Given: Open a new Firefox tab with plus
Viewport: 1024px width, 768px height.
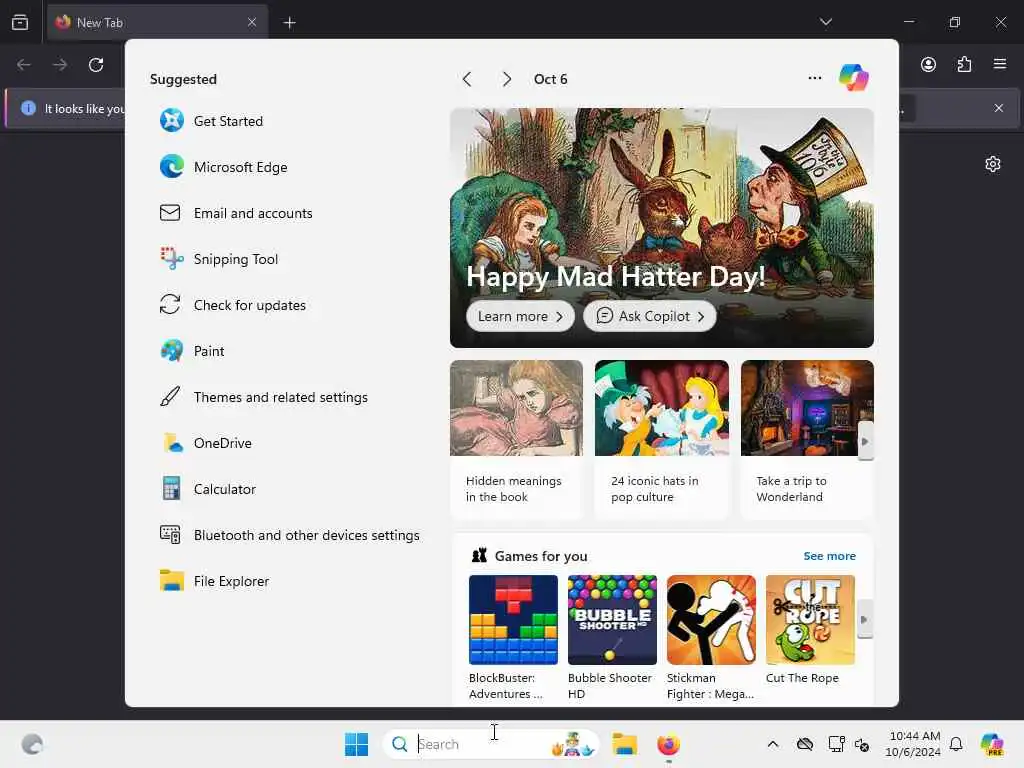Looking at the screenshot, I should coord(289,23).
